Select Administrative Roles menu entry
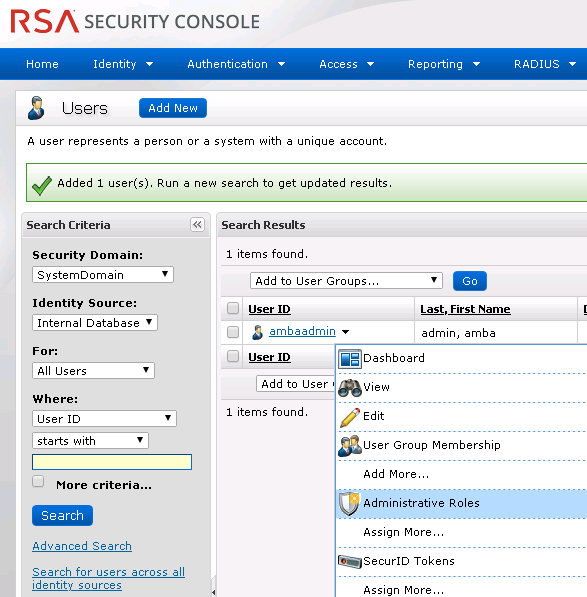The image size is (587, 597). 461,504
